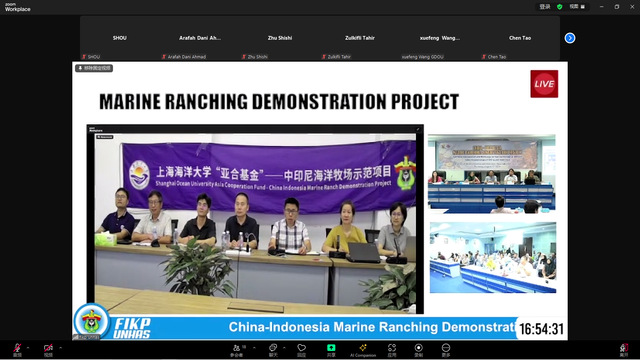Viewport: 640px width, 360px height.
Task: Click the green security shield icon
Action: pyautogui.click(x=560, y=7)
